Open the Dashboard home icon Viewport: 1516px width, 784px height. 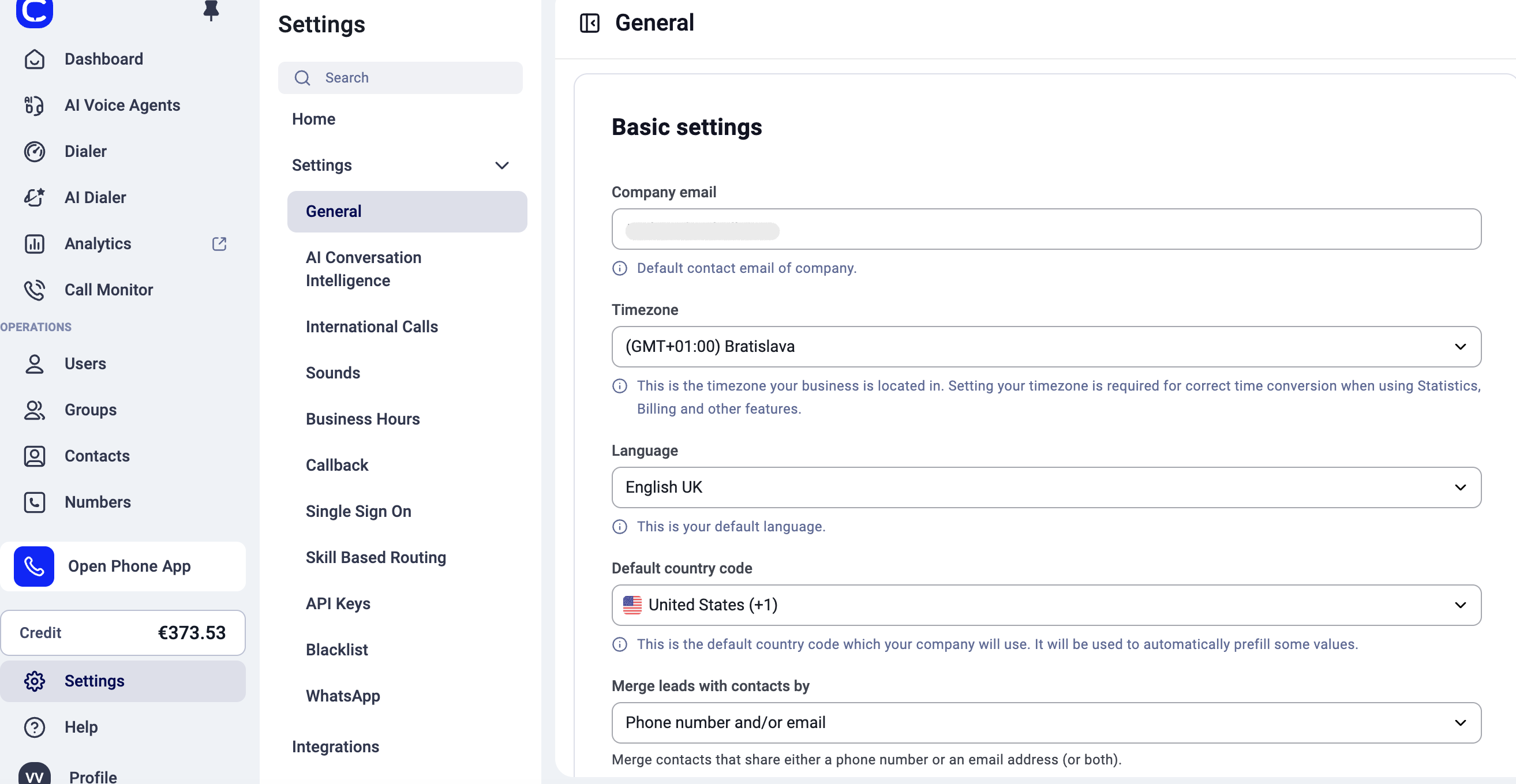pyautogui.click(x=34, y=59)
